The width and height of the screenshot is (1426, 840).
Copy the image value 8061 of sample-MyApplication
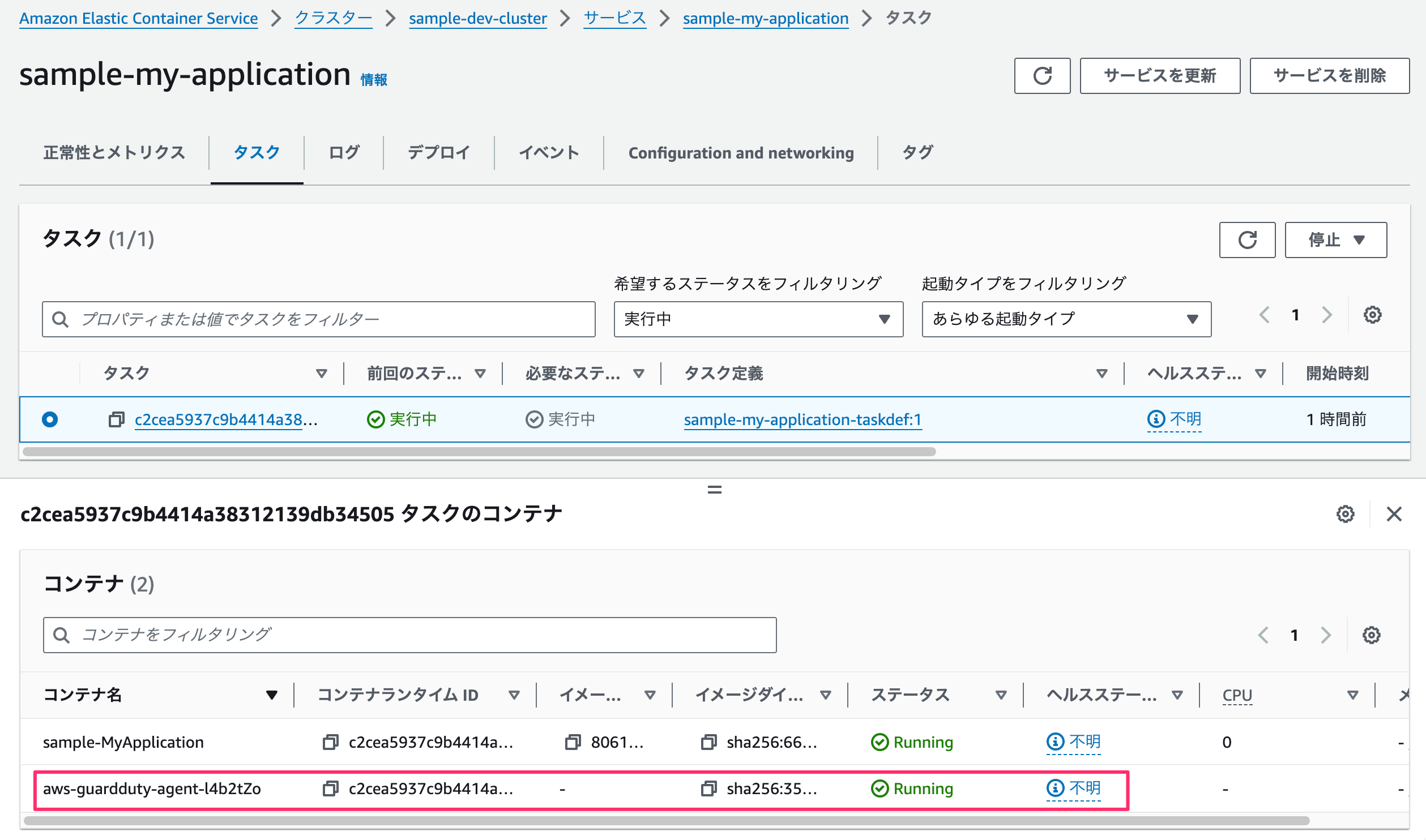[573, 742]
